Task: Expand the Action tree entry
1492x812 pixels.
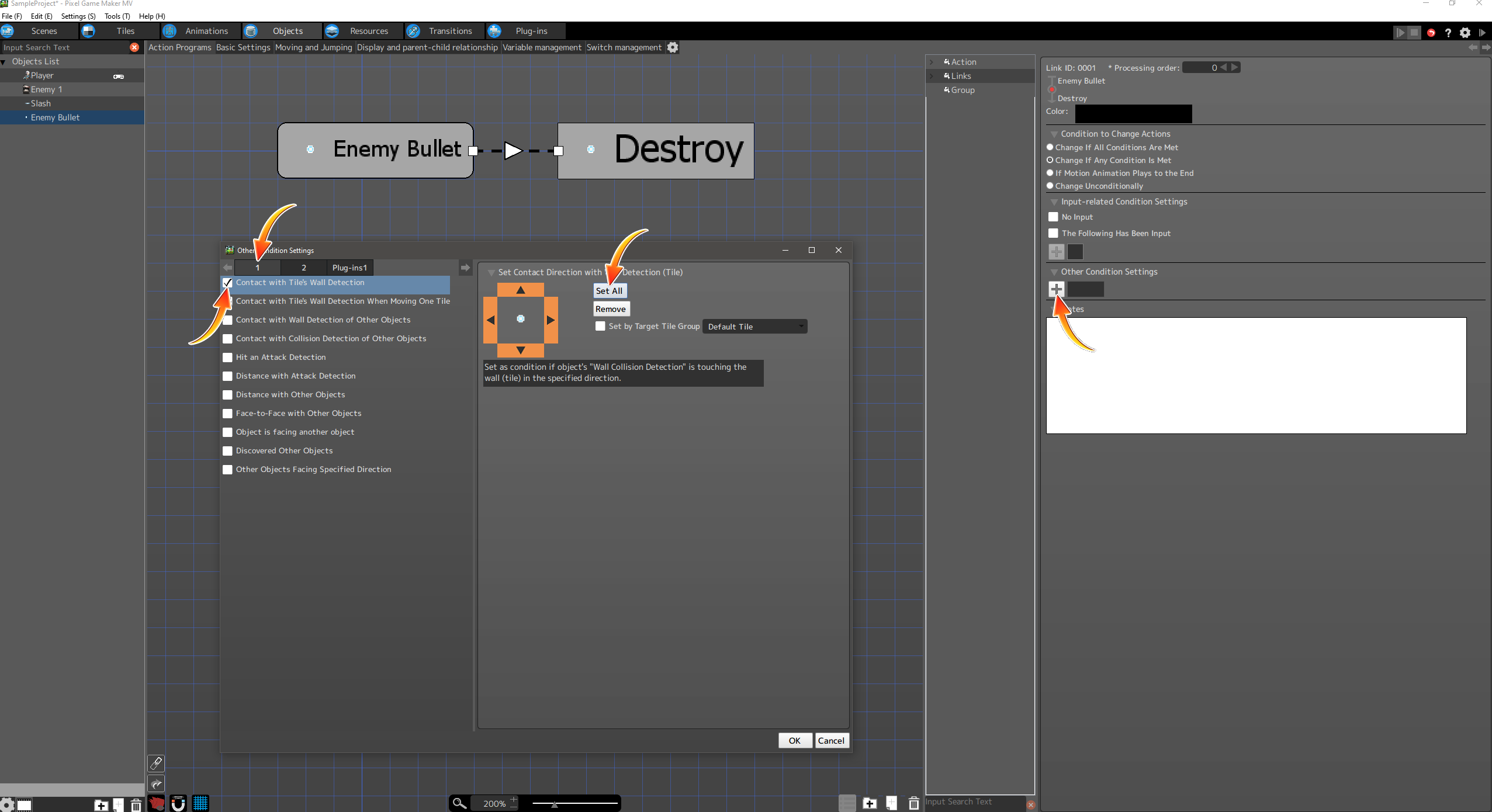Action: [932, 62]
